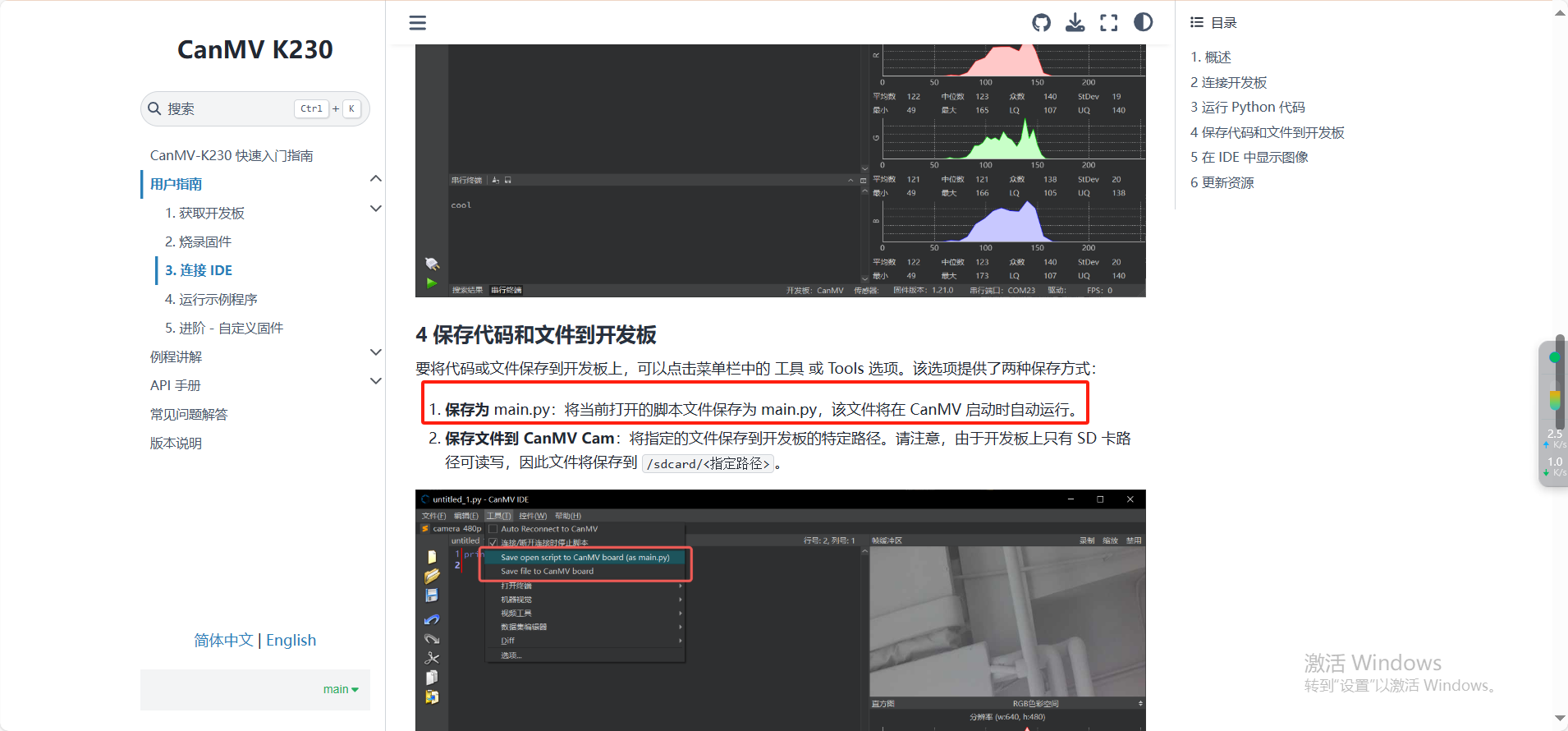
Task: Switch language to 简体中文
Action: click(223, 640)
